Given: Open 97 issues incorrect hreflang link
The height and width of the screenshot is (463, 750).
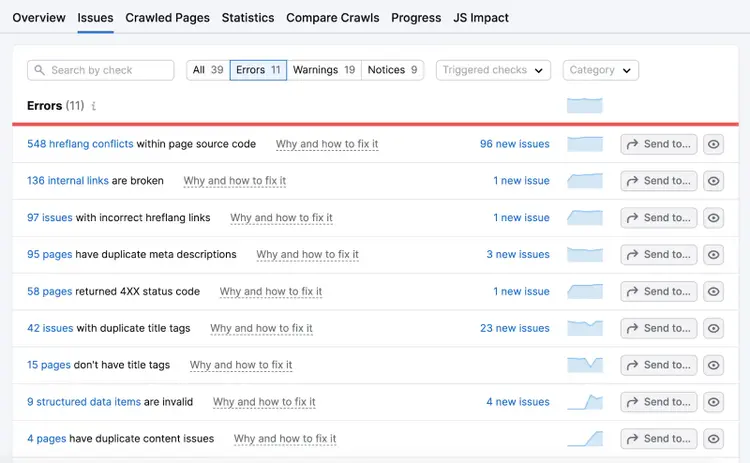Looking at the screenshot, I should pyautogui.click(x=50, y=218).
